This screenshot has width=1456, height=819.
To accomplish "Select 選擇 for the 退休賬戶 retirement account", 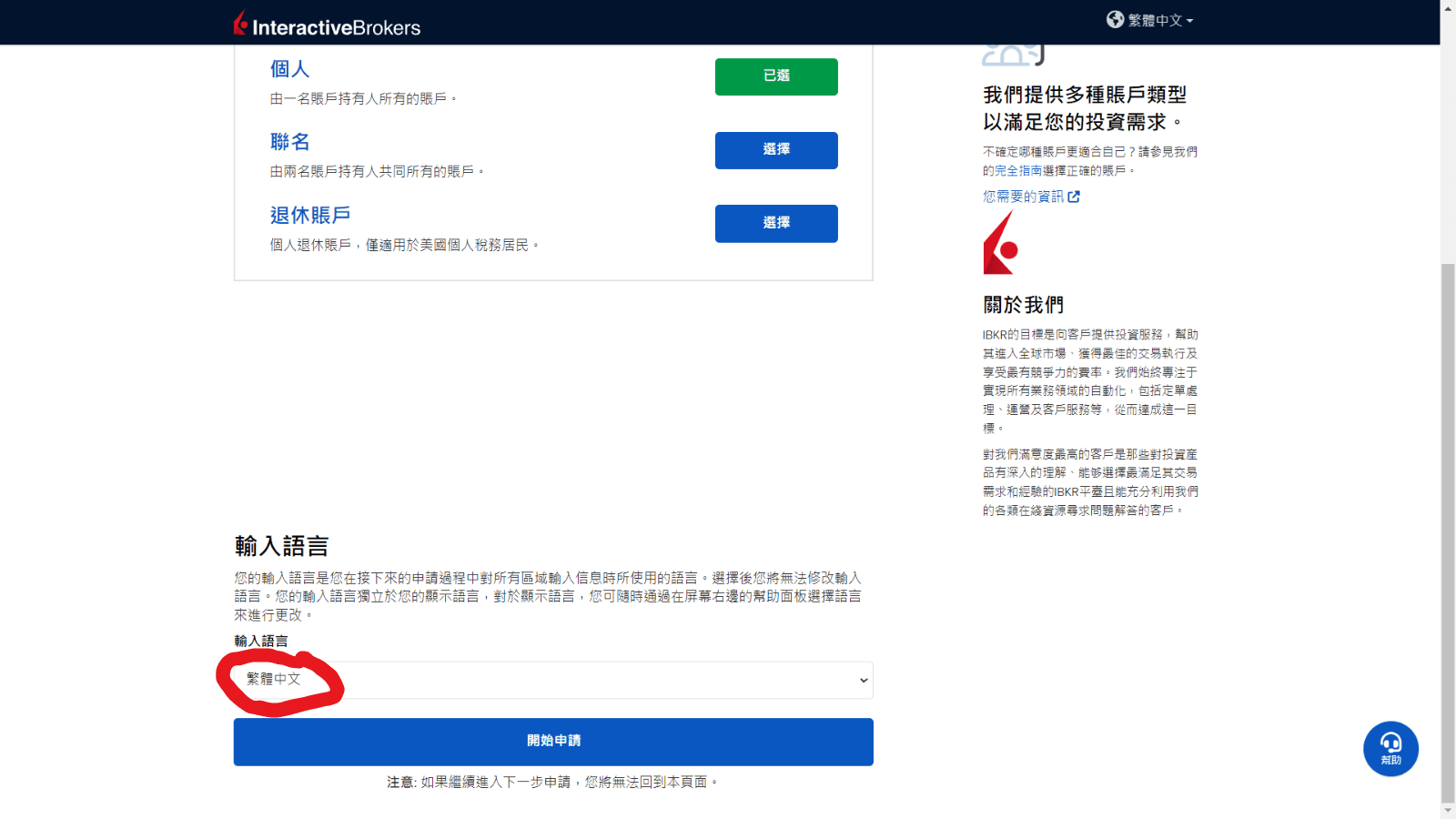I will click(776, 223).
